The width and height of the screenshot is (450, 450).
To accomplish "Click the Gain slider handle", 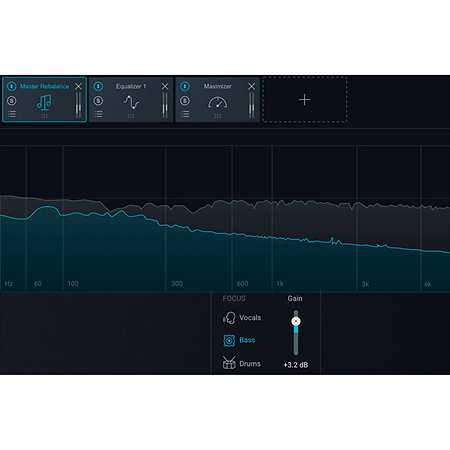I will coord(296,321).
